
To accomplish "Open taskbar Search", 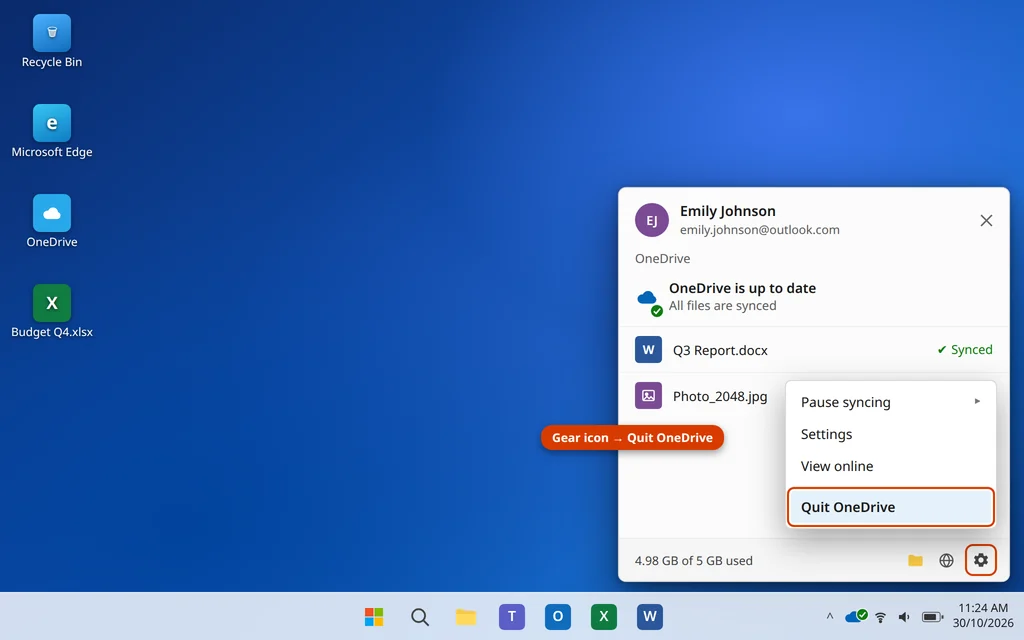I will (x=420, y=616).
